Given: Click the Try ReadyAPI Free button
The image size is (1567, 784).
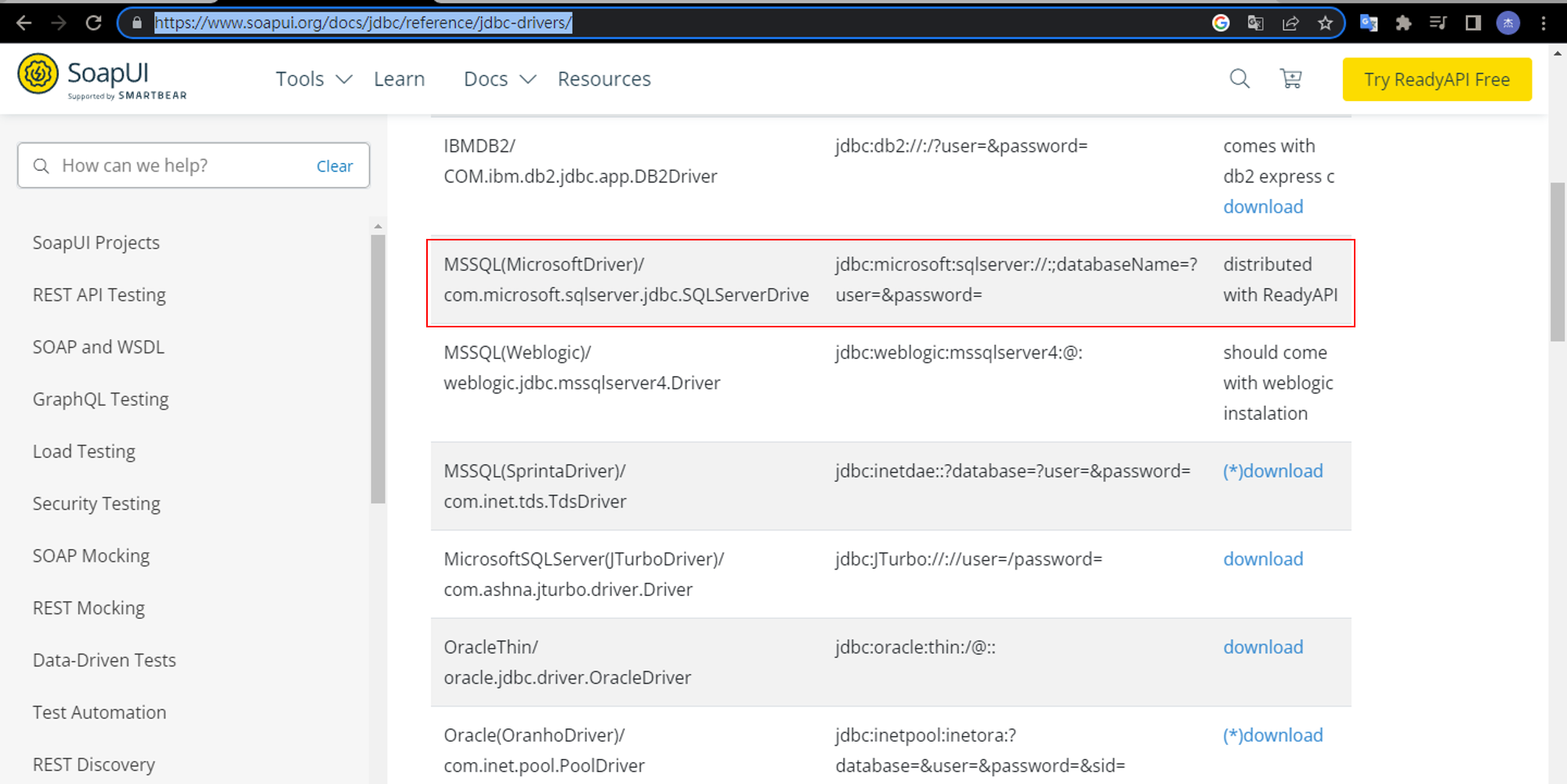Looking at the screenshot, I should coord(1436,79).
